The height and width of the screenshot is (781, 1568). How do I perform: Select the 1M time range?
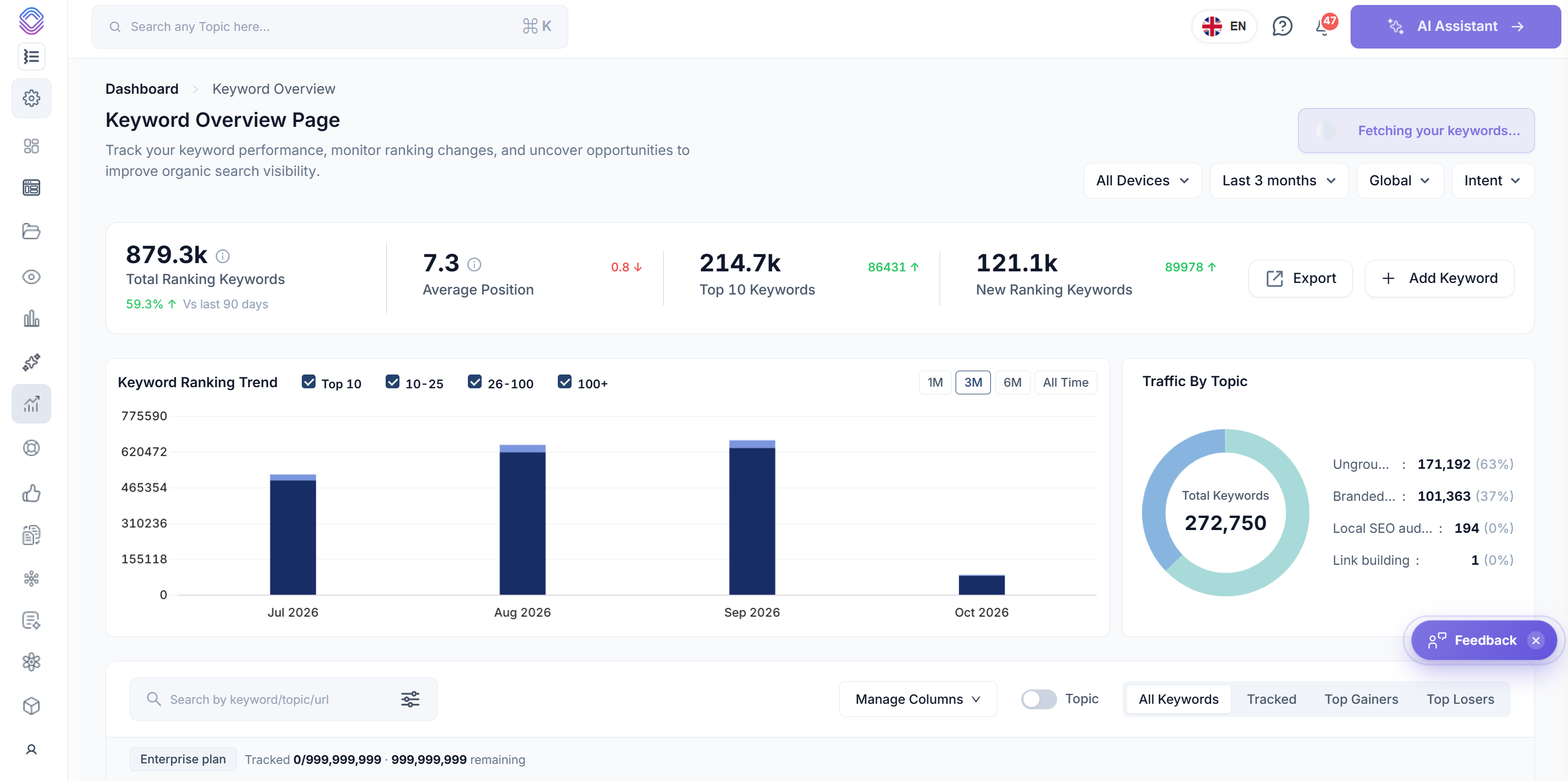click(x=935, y=382)
